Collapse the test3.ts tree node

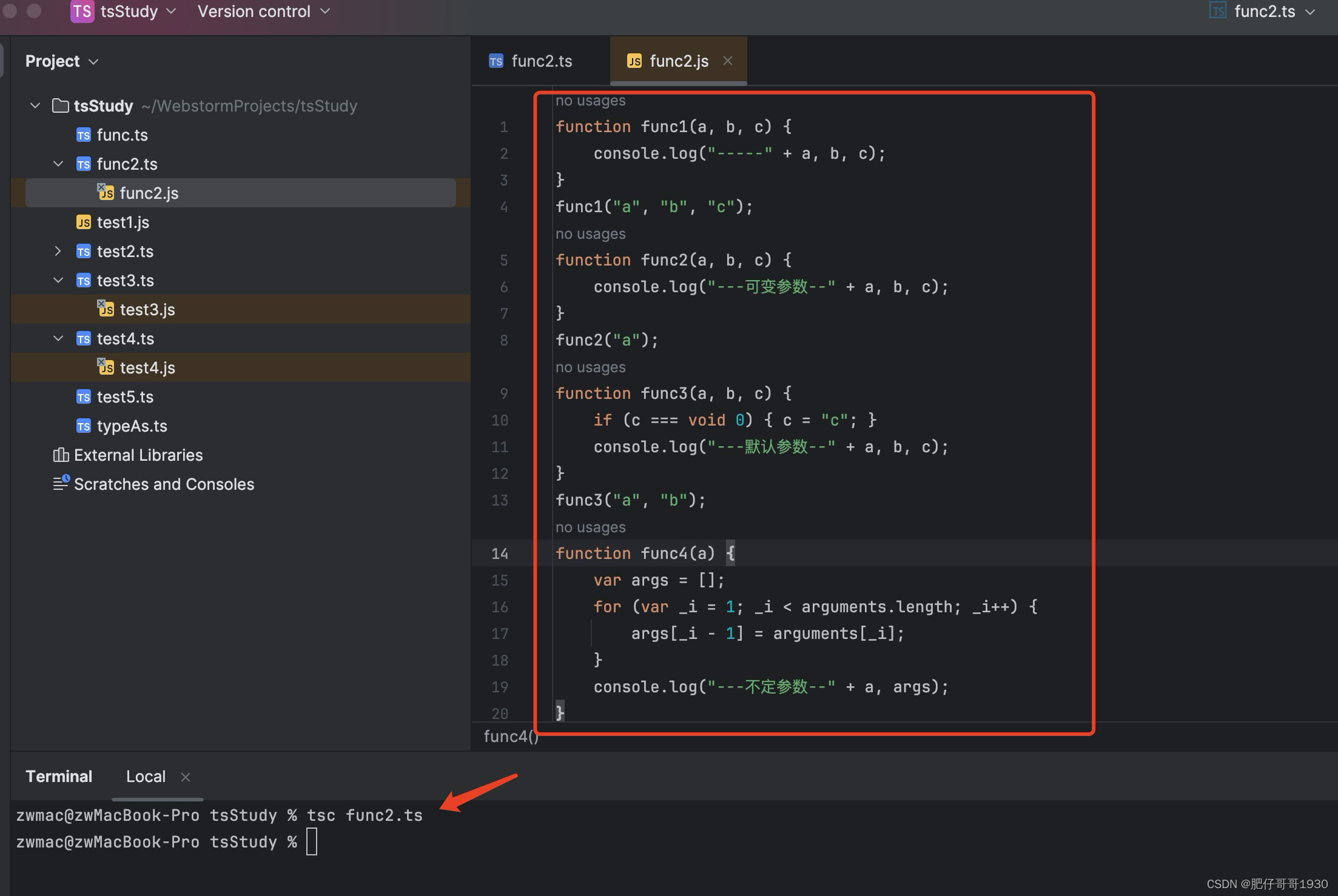[58, 280]
